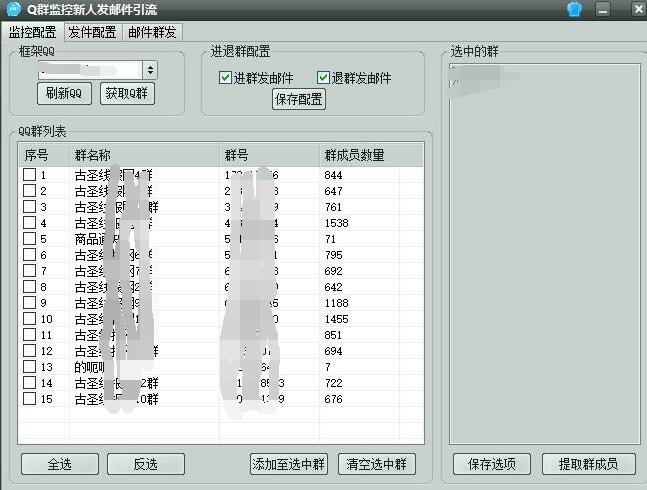
Task: Select row 1 checkbox in the group list
Action: point(29,176)
